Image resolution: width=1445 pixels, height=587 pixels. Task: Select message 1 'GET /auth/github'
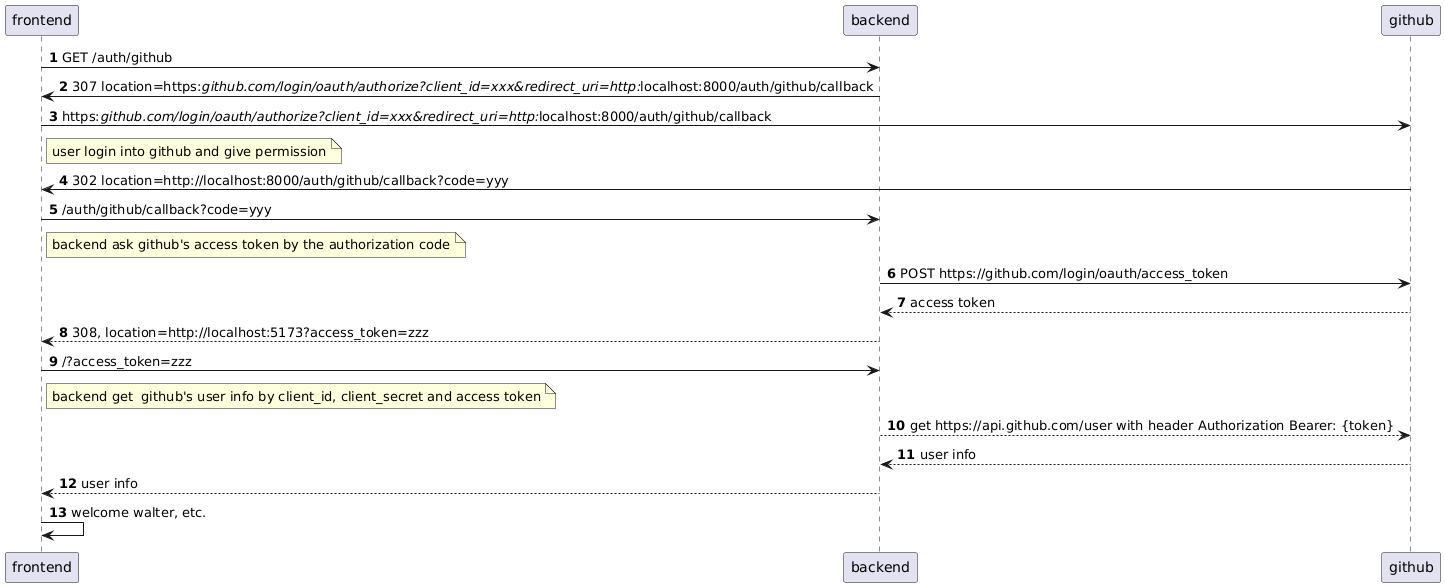point(110,58)
